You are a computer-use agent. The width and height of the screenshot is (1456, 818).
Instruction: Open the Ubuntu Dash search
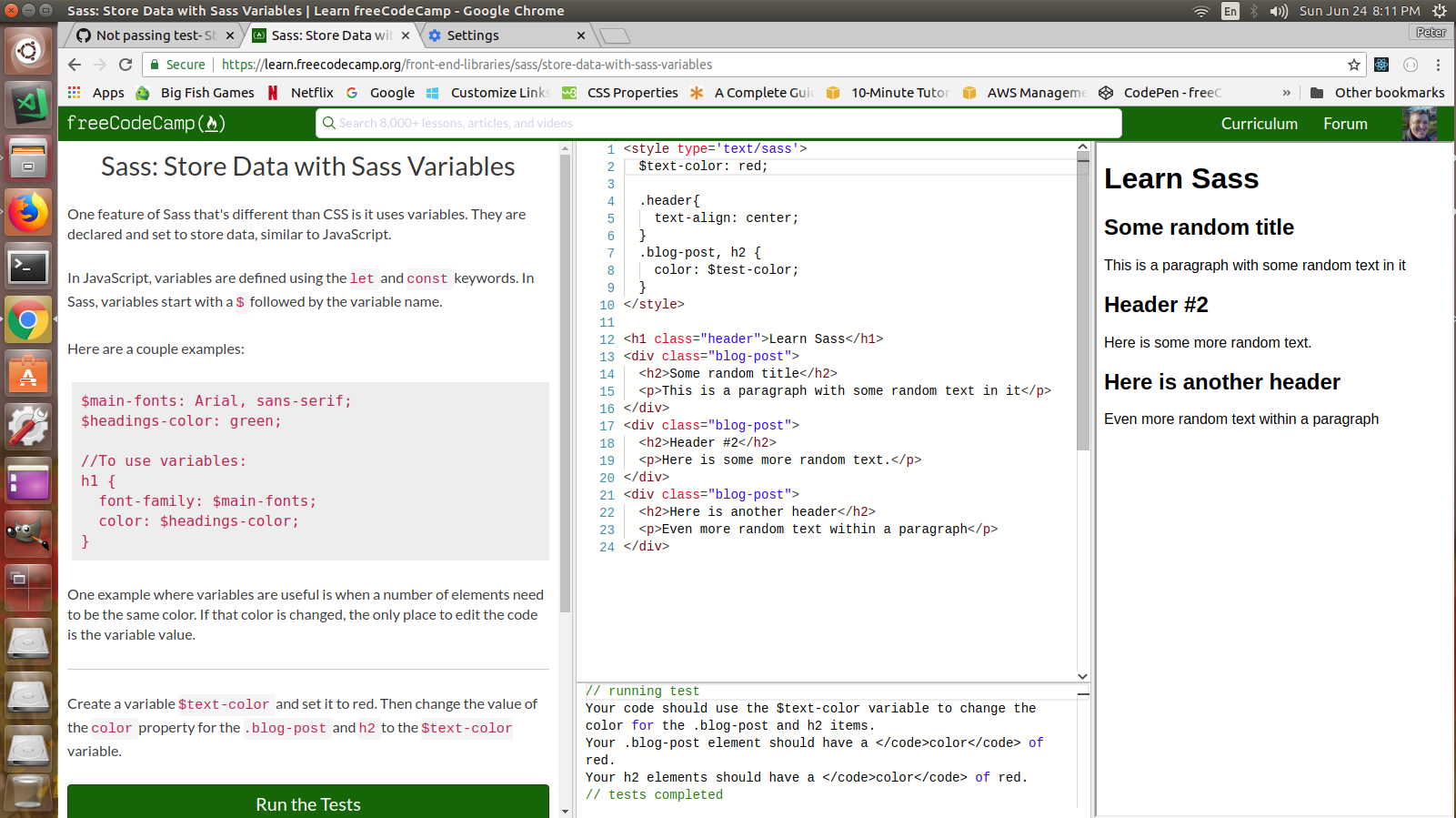tap(28, 50)
